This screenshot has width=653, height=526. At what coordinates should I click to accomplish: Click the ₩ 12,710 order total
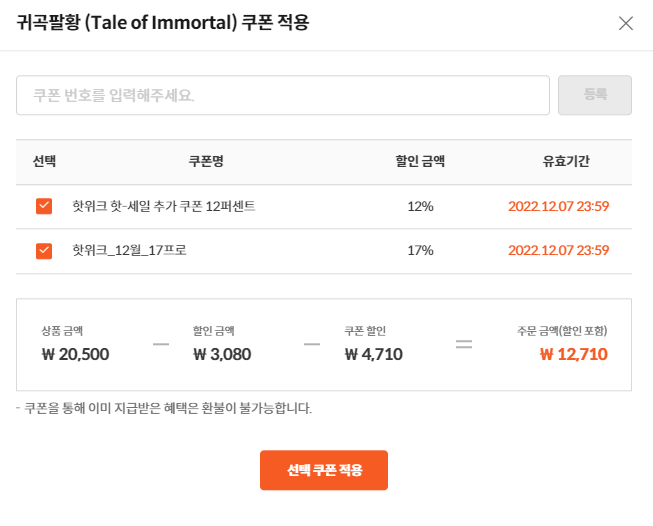click(x=573, y=353)
